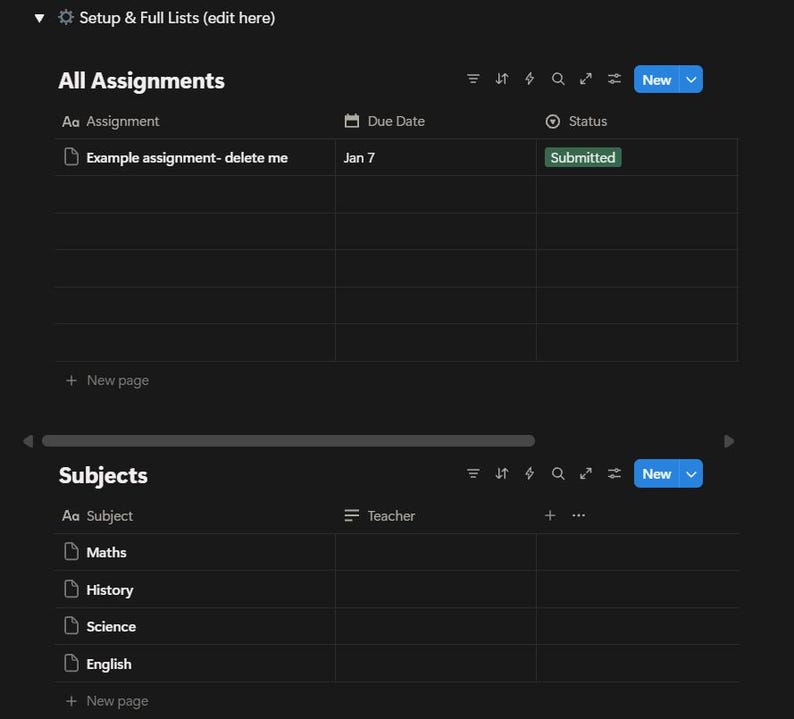Click Teacher cell for English row
The image size is (794, 719).
coord(435,664)
